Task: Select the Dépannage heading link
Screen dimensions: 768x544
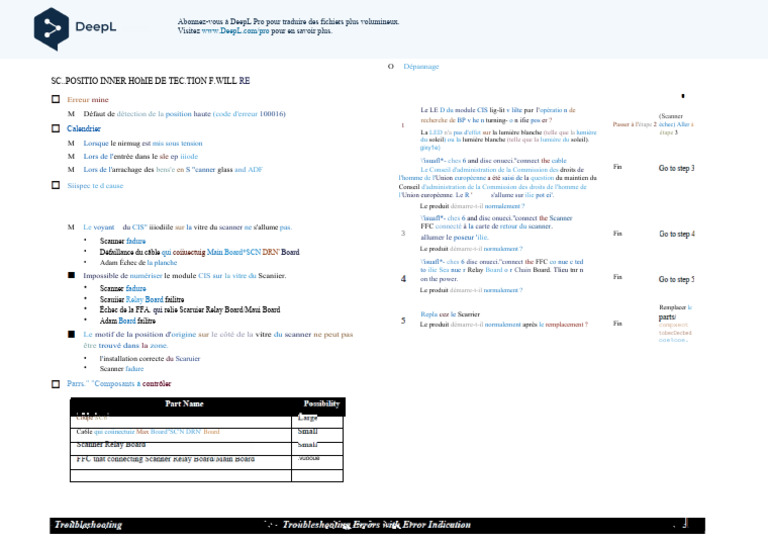Action: pyautogui.click(x=421, y=67)
